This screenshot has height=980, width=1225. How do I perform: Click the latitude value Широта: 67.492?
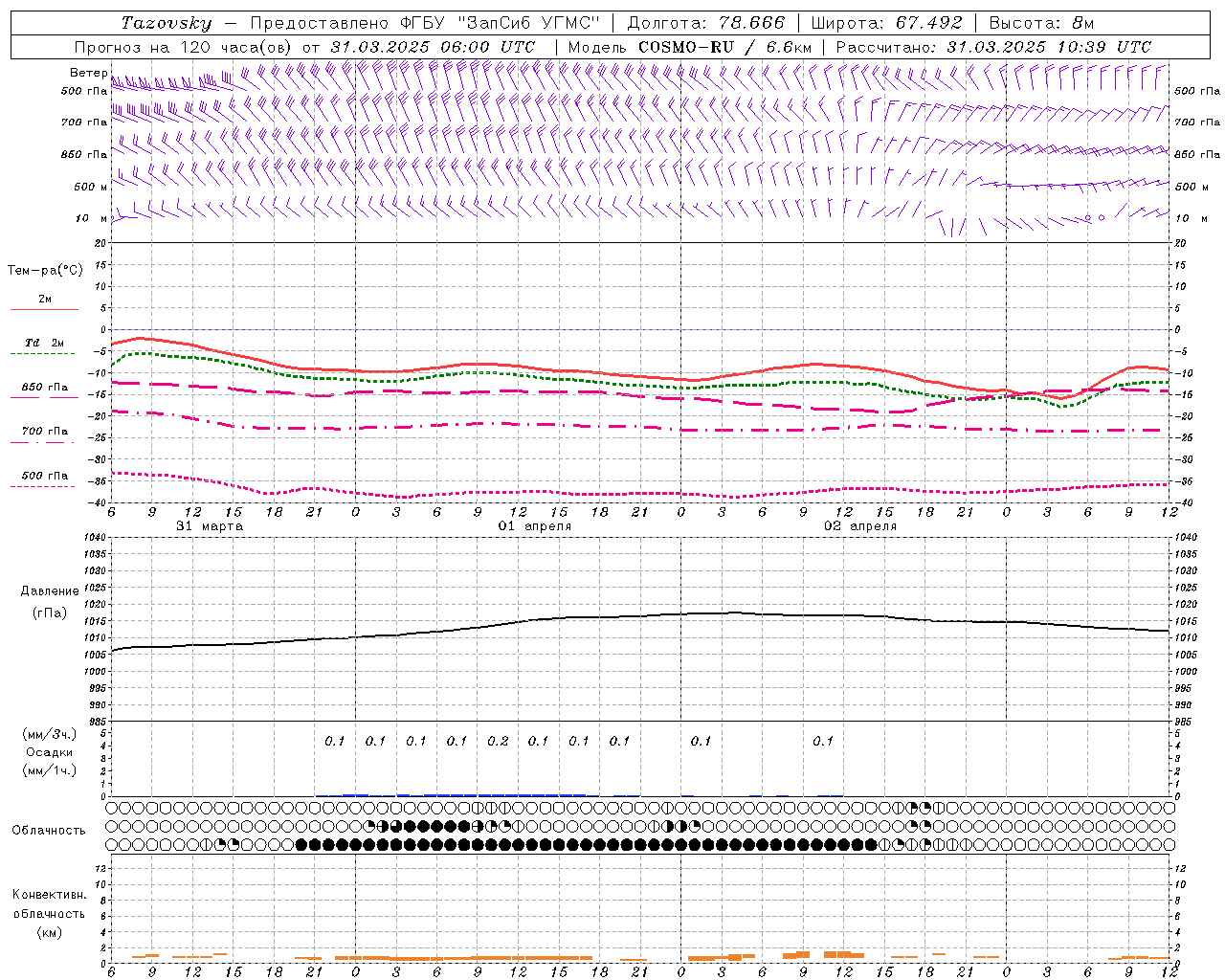point(886,23)
